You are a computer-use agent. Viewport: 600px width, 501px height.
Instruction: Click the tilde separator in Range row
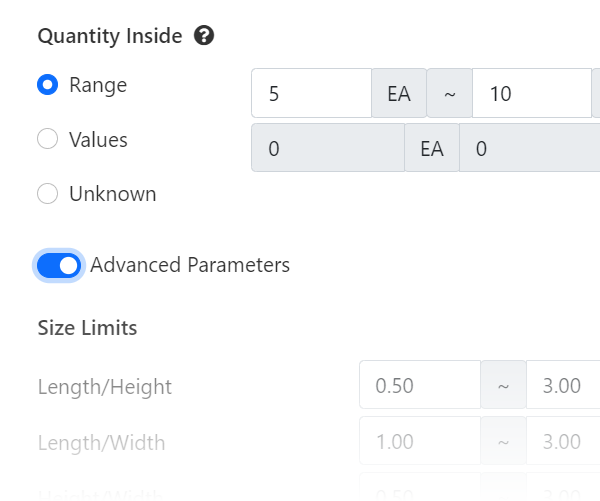[449, 94]
